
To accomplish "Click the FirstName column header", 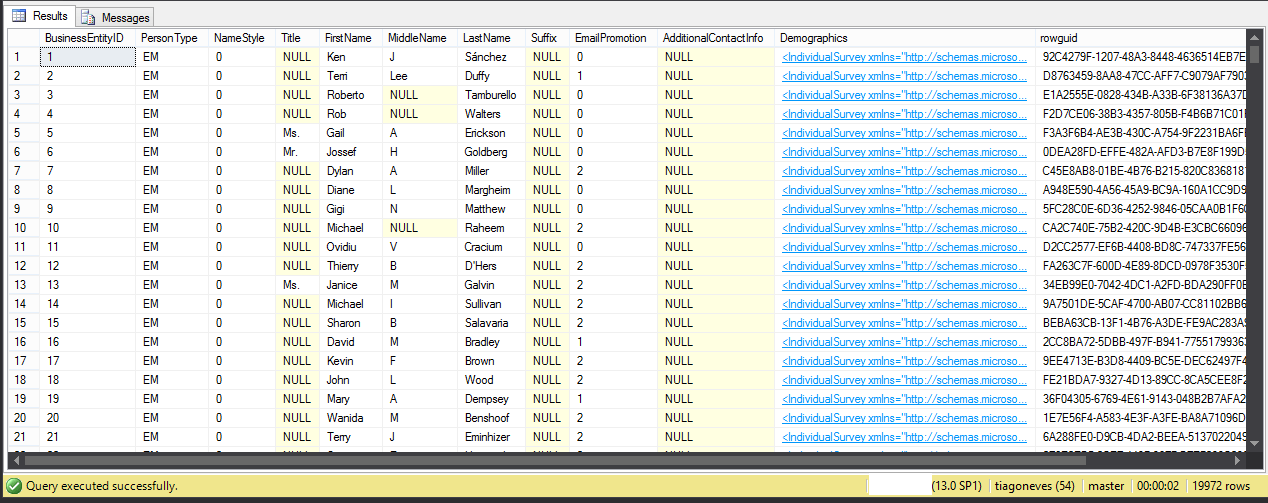I will coord(352,38).
